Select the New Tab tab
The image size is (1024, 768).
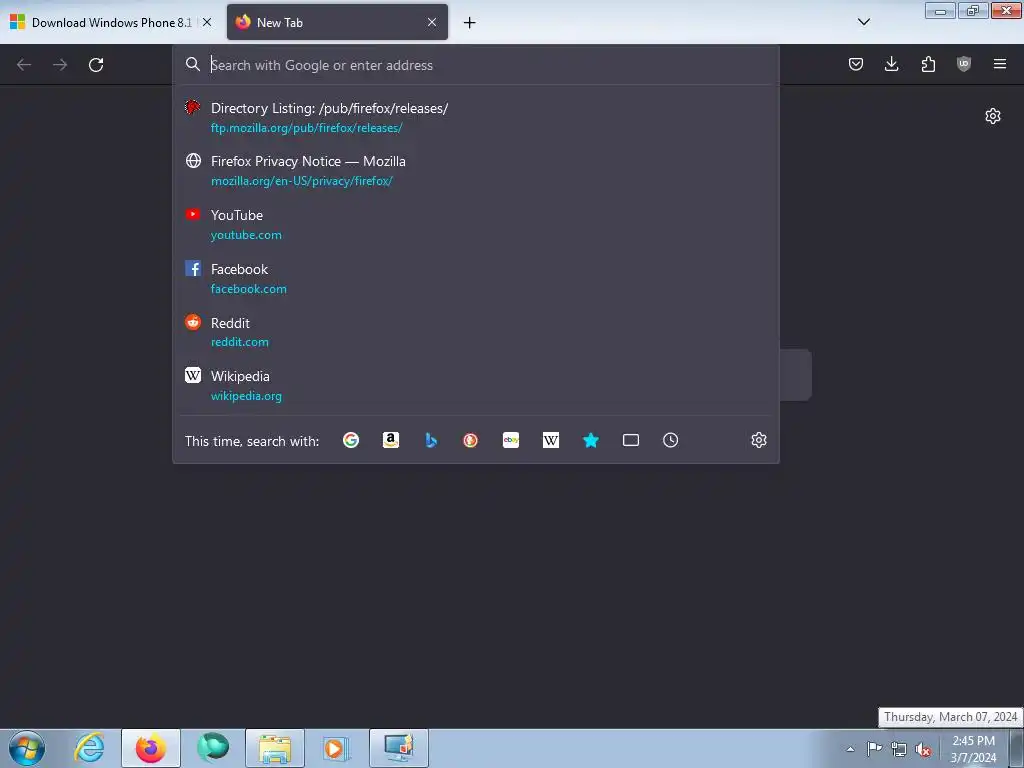pyautogui.click(x=337, y=22)
